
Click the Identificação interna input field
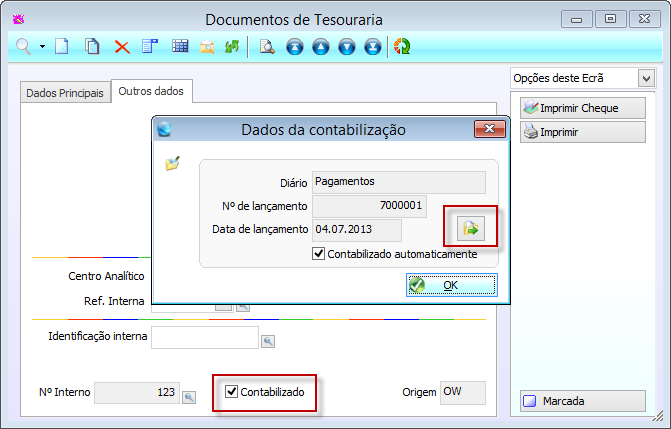point(204,337)
